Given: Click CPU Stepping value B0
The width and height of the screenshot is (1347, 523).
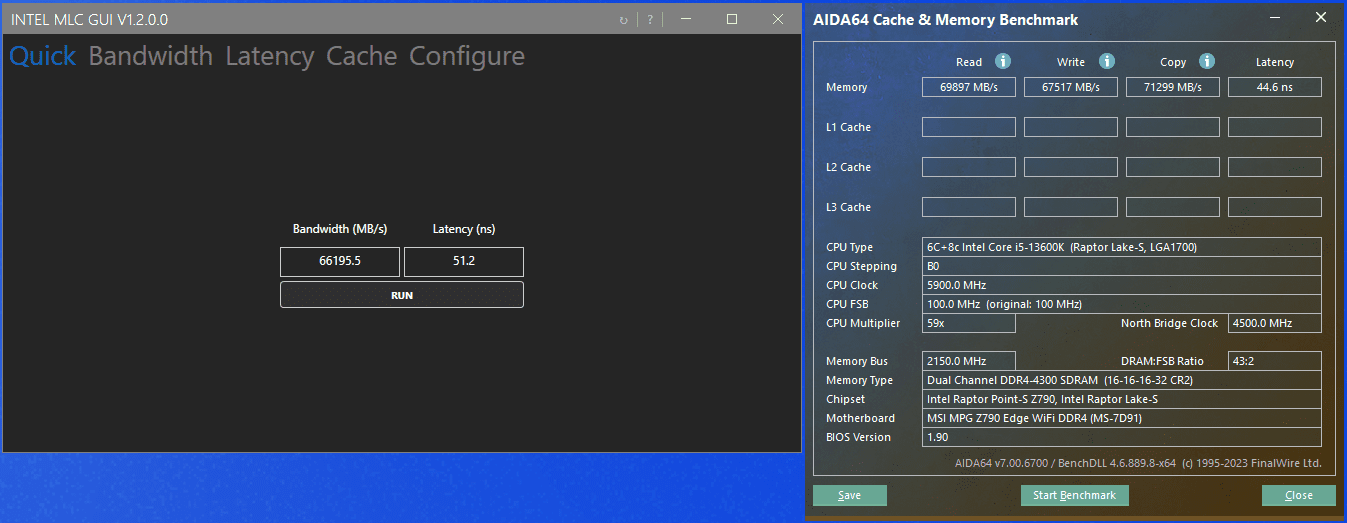Looking at the screenshot, I should (1122, 266).
